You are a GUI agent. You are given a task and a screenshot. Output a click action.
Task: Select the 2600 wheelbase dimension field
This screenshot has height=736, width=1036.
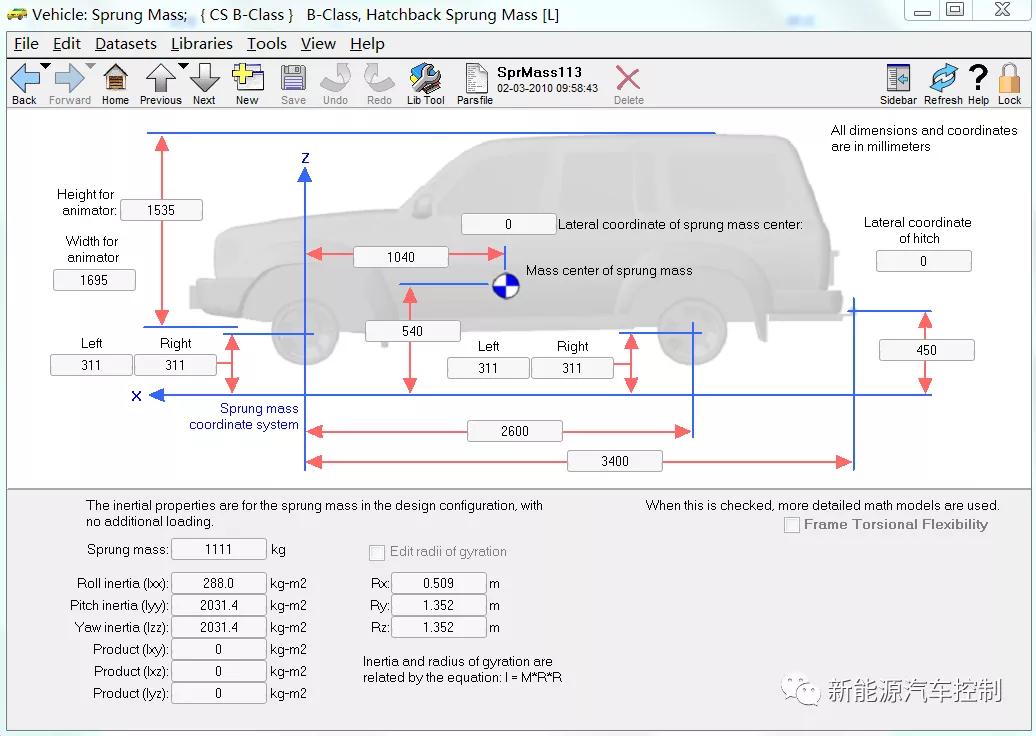[514, 431]
